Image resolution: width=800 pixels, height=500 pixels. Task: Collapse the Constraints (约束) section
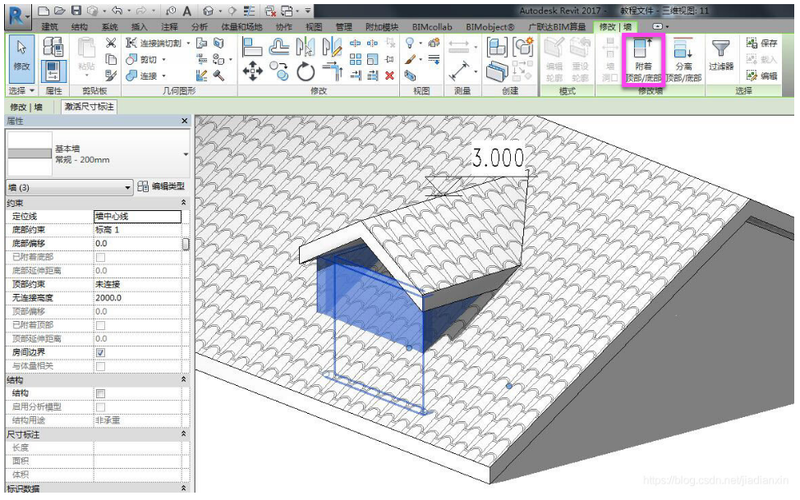coord(183,202)
